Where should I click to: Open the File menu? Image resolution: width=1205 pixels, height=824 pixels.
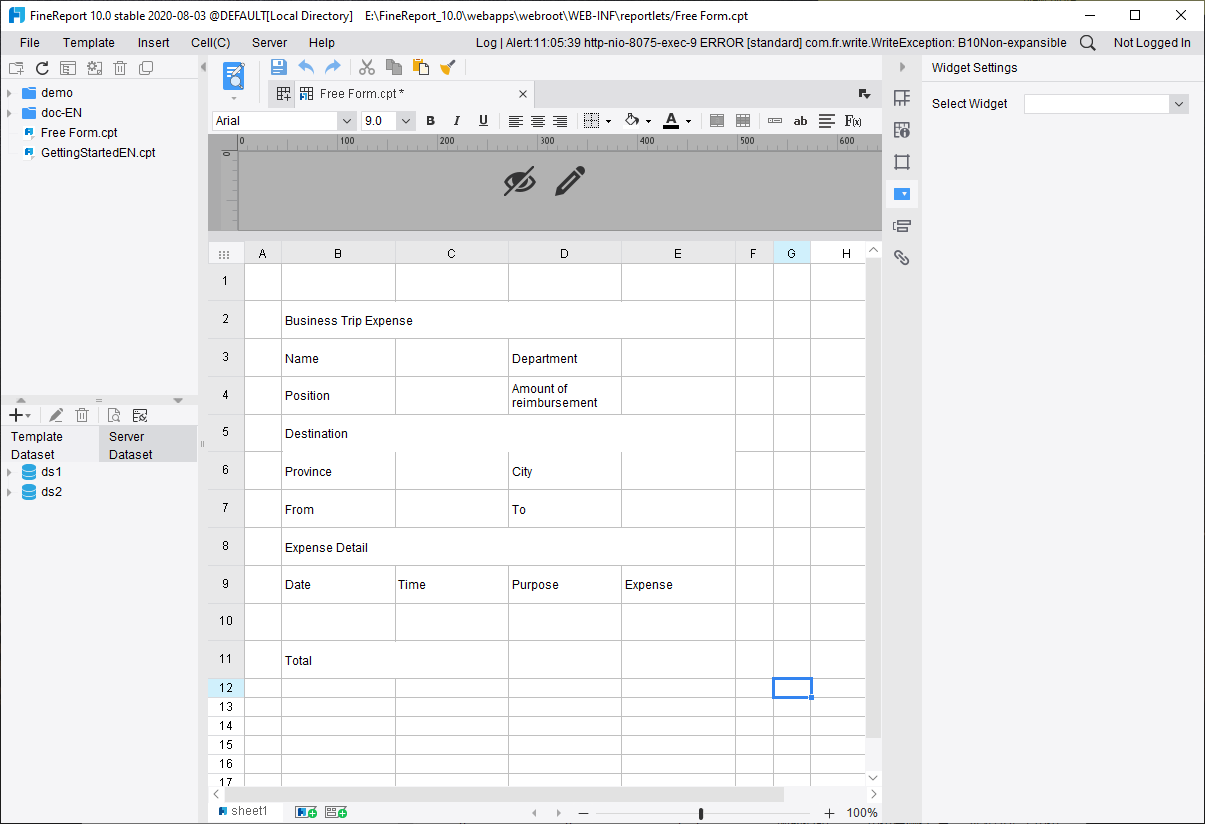30,43
